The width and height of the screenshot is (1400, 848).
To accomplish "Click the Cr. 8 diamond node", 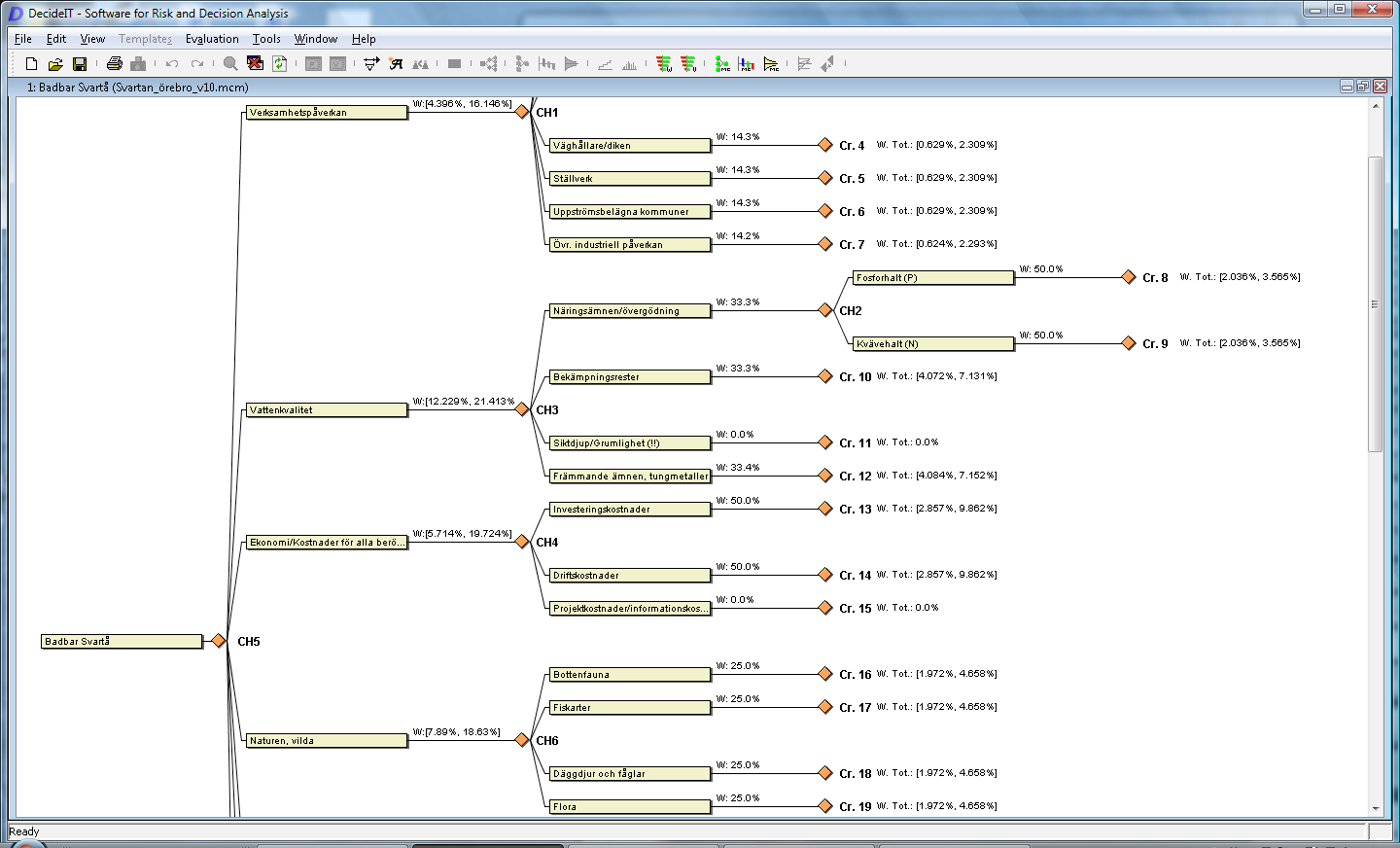I will pos(1129,277).
